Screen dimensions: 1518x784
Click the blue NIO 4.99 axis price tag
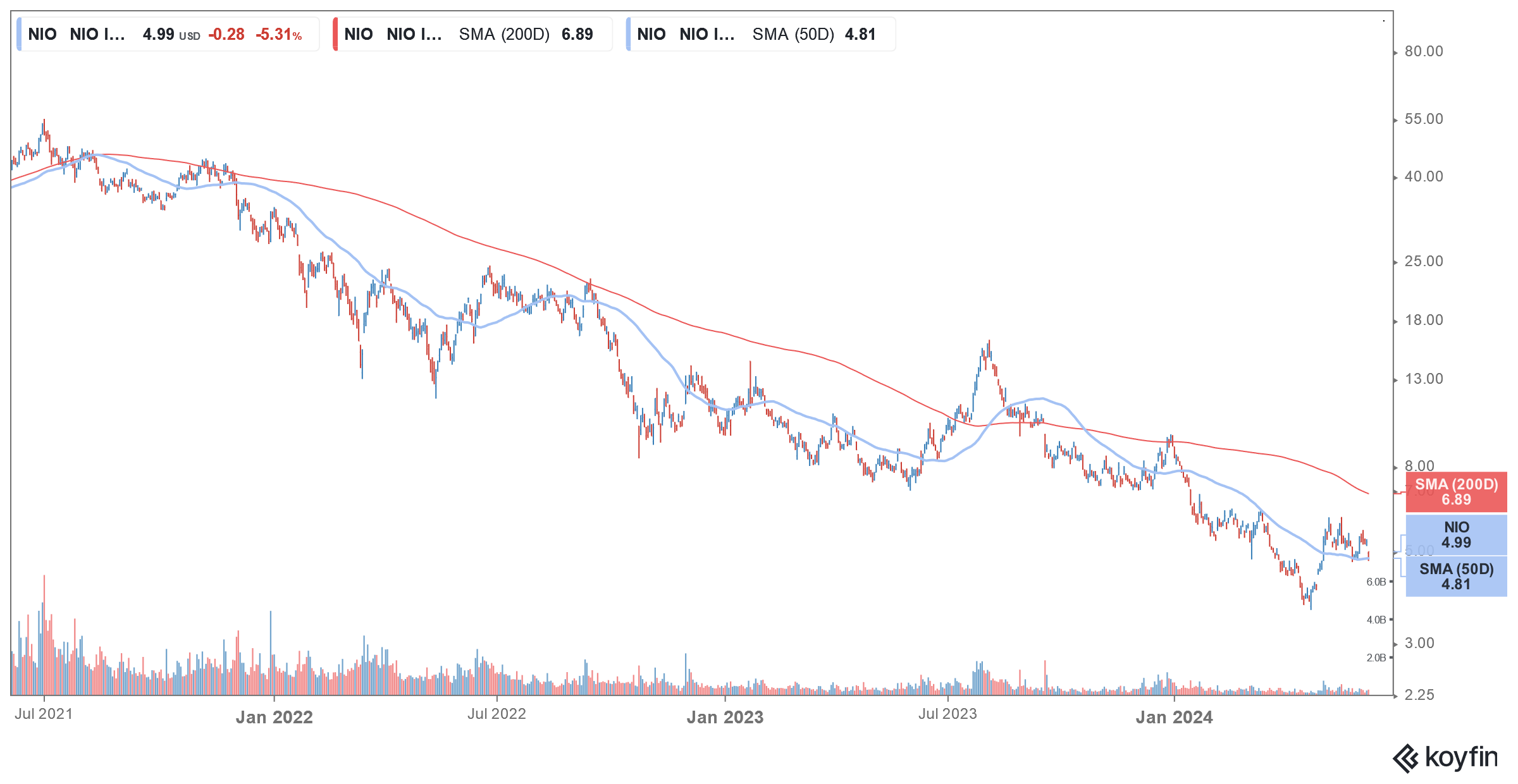(1456, 535)
